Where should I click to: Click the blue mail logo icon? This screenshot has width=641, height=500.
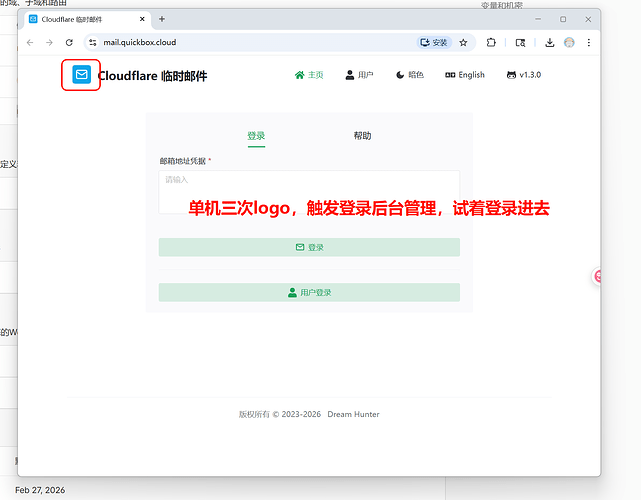coord(81,74)
